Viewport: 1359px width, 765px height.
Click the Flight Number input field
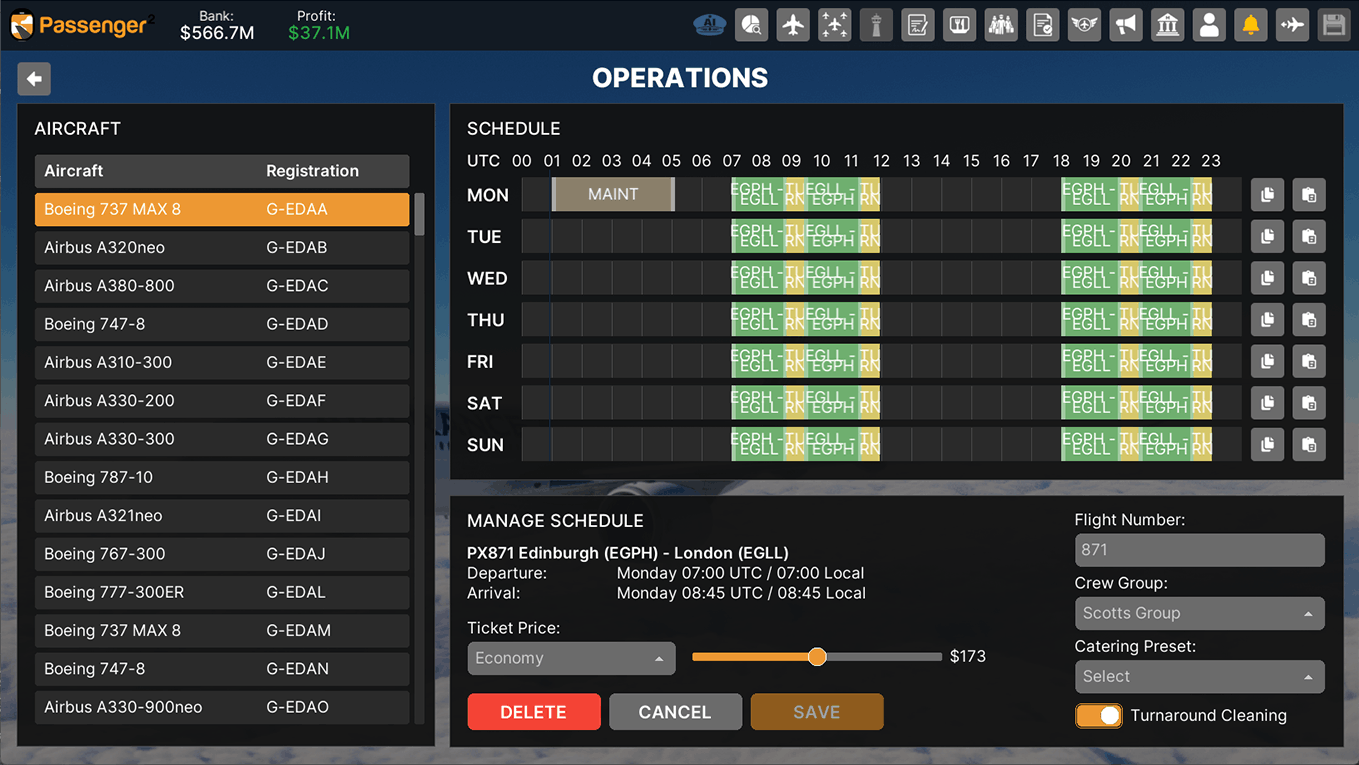tap(1198, 550)
